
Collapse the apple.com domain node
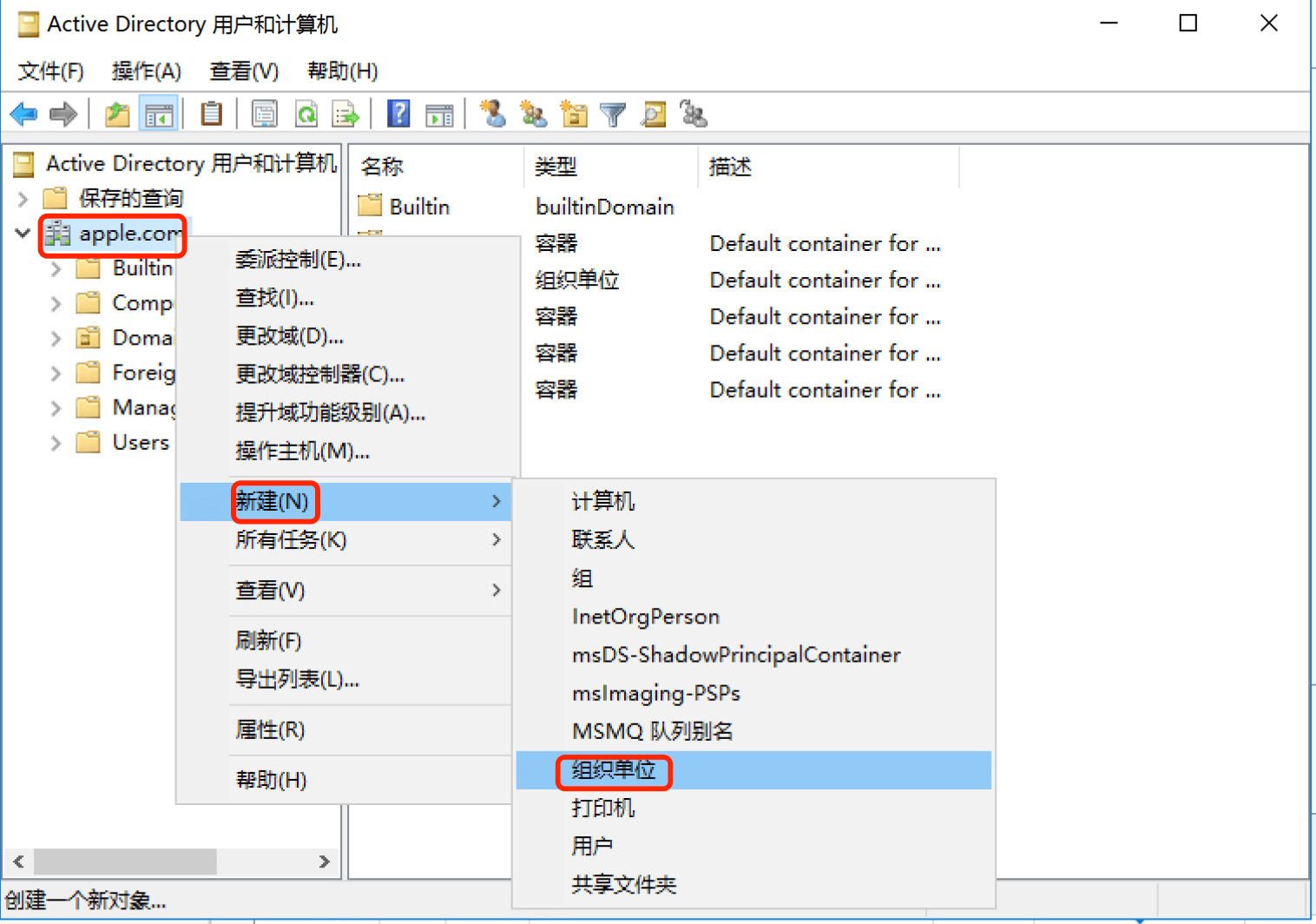click(23, 233)
